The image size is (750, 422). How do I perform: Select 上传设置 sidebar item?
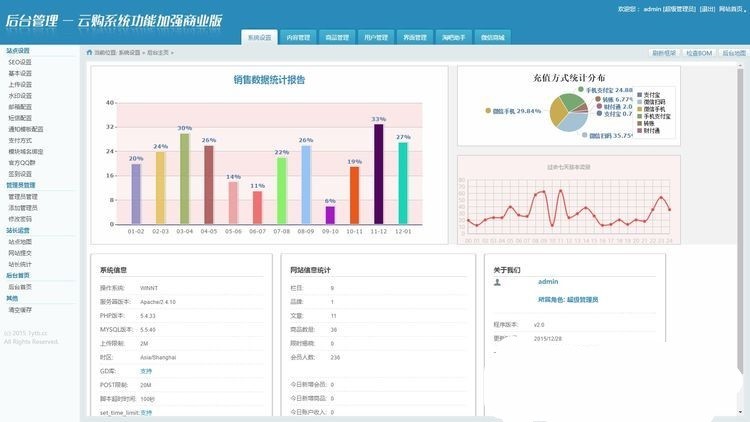[20, 84]
